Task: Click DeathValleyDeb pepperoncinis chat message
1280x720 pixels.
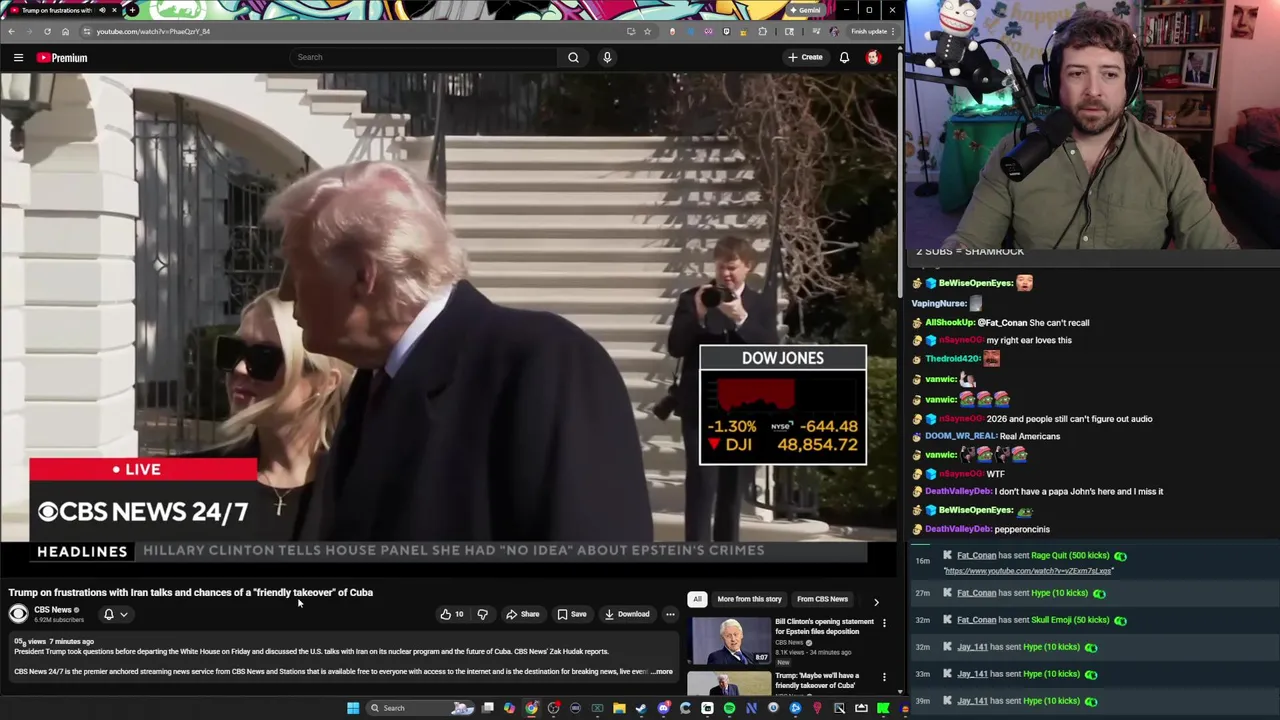Action: 980,529
